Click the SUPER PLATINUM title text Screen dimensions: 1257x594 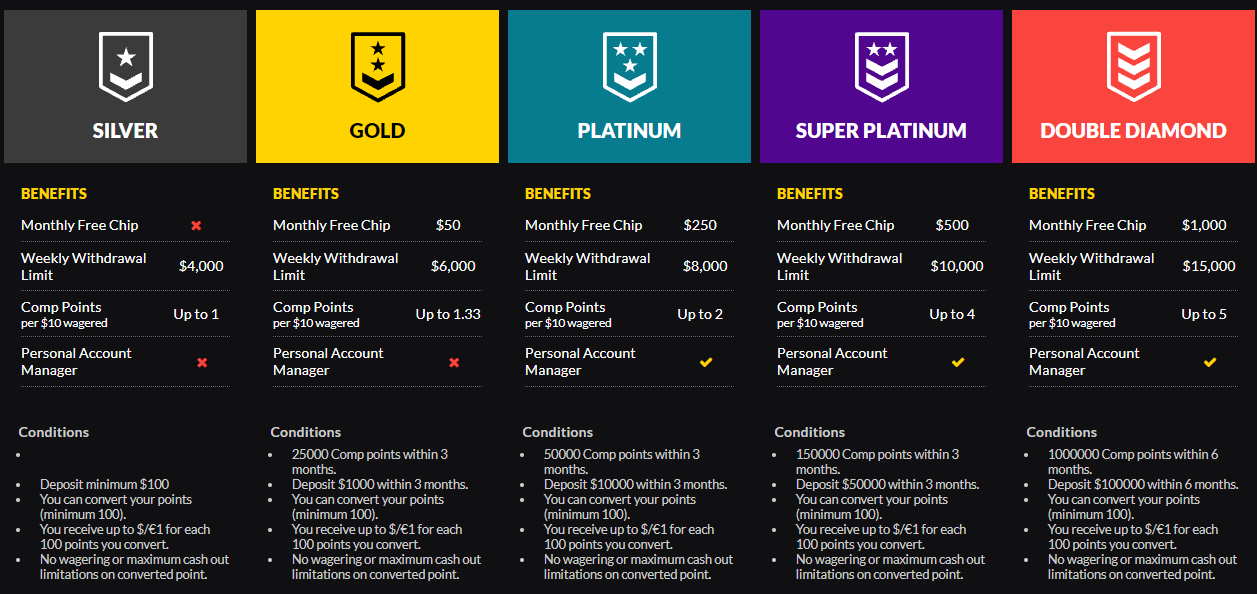pyautogui.click(x=881, y=131)
